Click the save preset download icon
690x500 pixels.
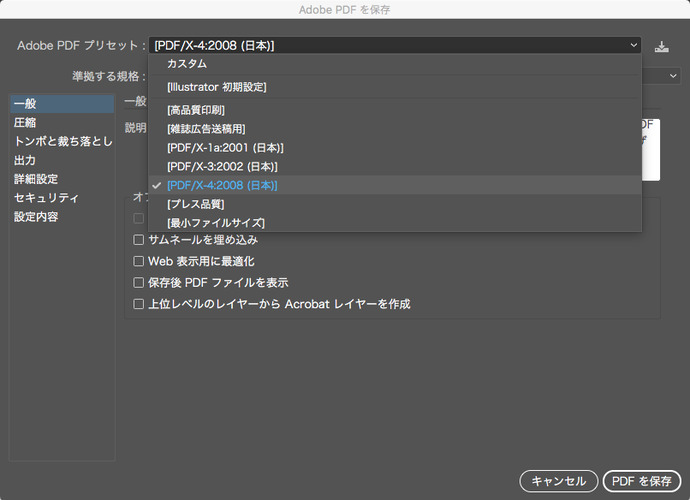coord(661,46)
